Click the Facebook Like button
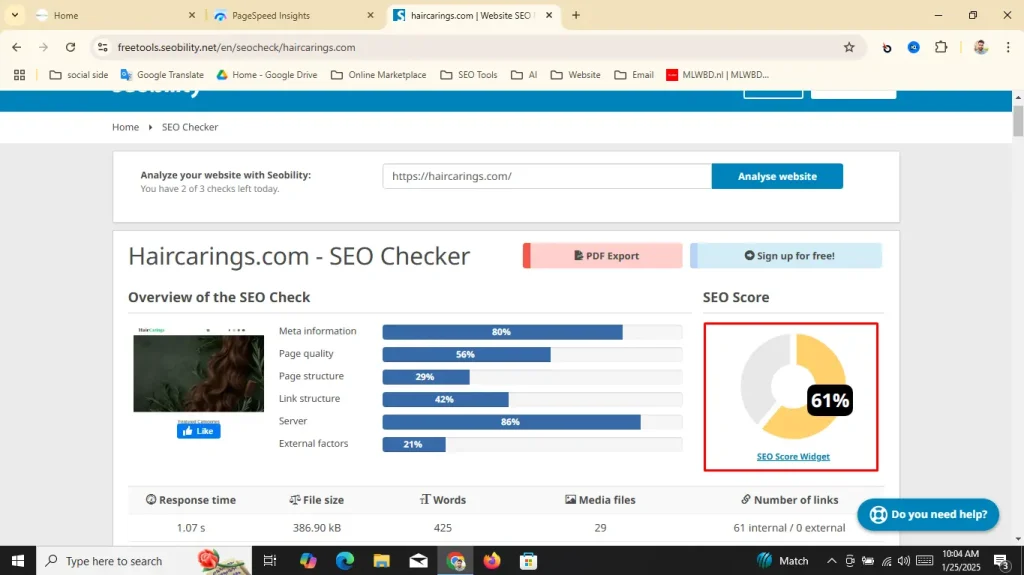The width and height of the screenshot is (1024, 575). [x=199, y=431]
